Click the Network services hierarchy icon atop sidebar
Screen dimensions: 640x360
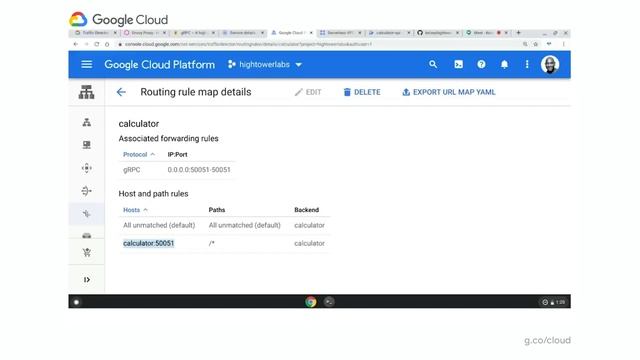[x=87, y=92]
